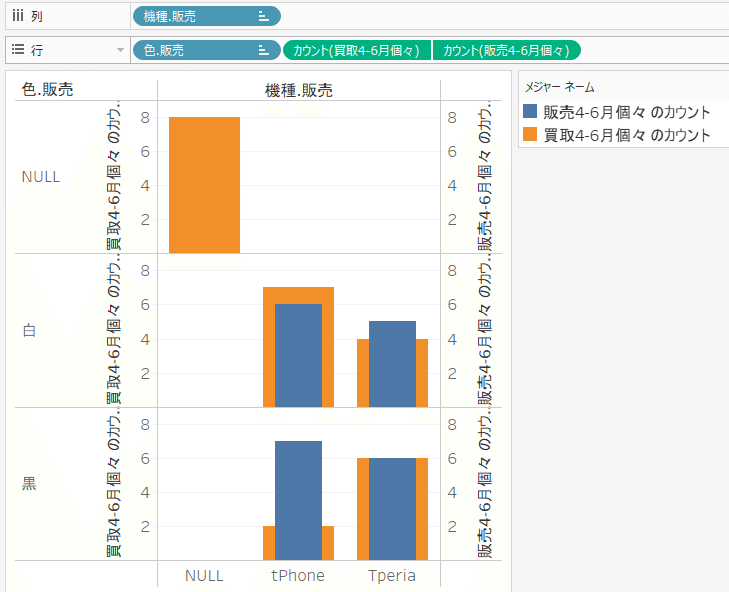
Task: Click the 色.販売 row header
Action: pyautogui.click(x=47, y=89)
